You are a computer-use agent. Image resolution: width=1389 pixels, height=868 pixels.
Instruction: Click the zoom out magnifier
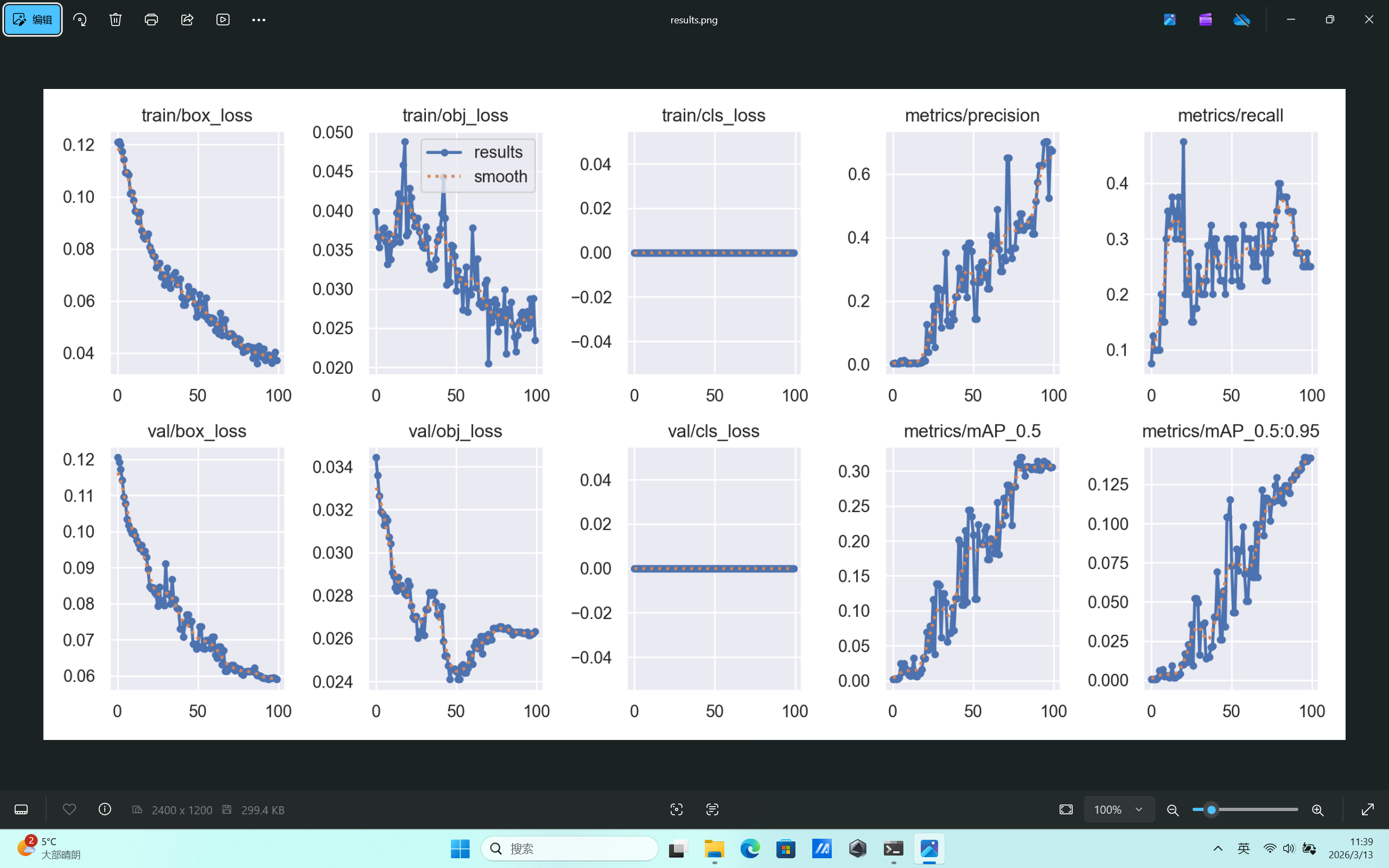pyautogui.click(x=1173, y=810)
